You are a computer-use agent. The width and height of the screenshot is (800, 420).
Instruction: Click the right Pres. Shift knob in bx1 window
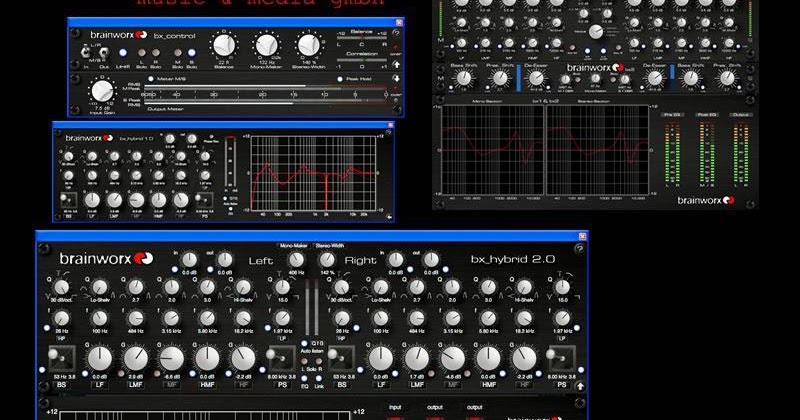click(x=727, y=78)
